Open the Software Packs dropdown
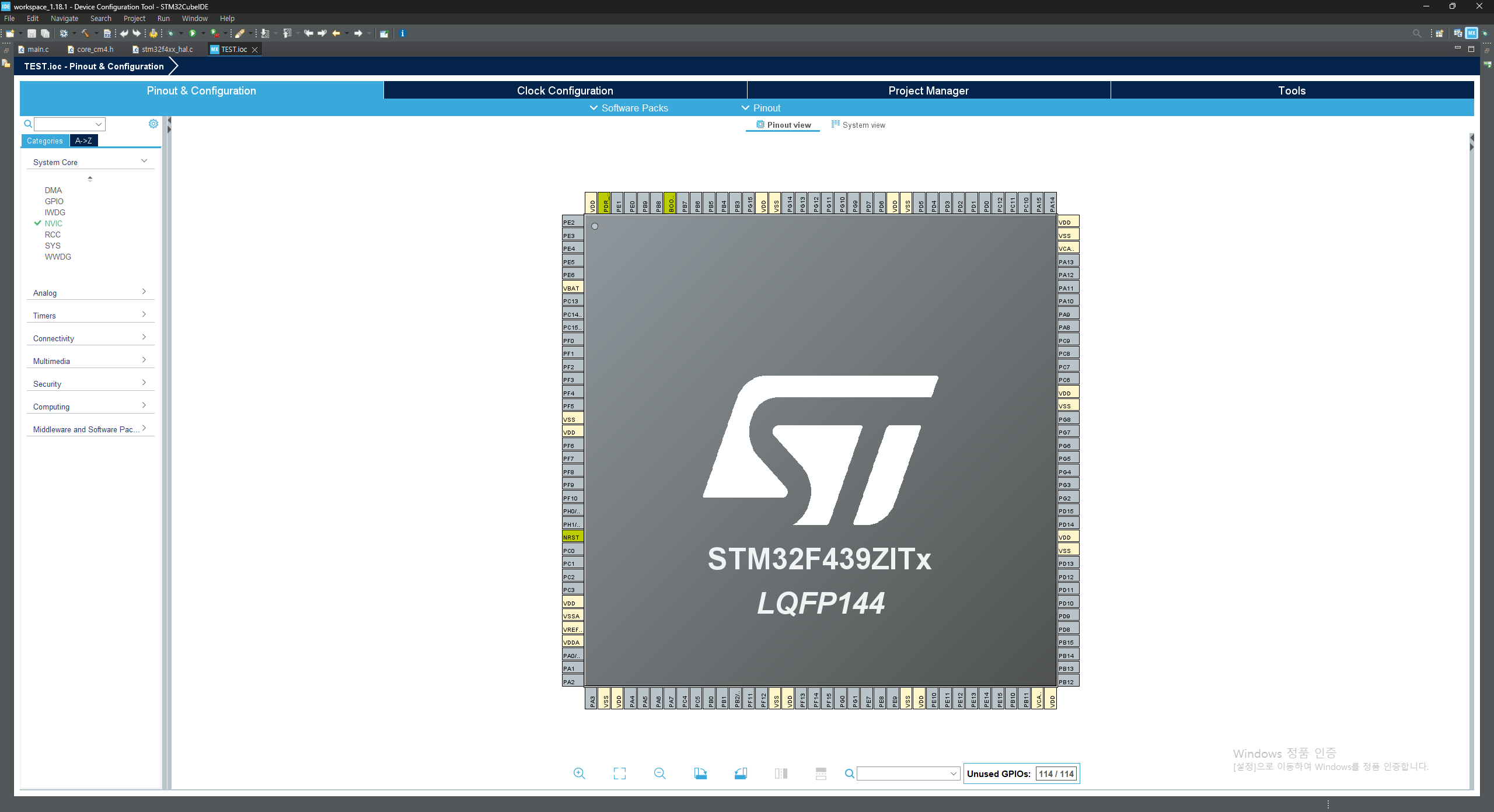This screenshot has height=812, width=1494. point(629,108)
